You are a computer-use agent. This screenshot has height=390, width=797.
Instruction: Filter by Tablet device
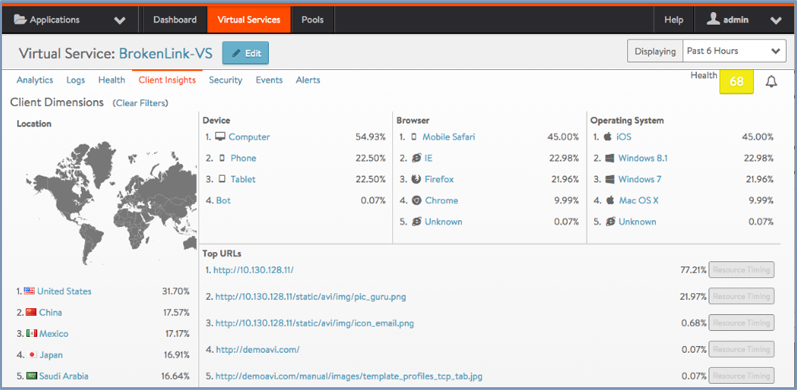point(243,179)
